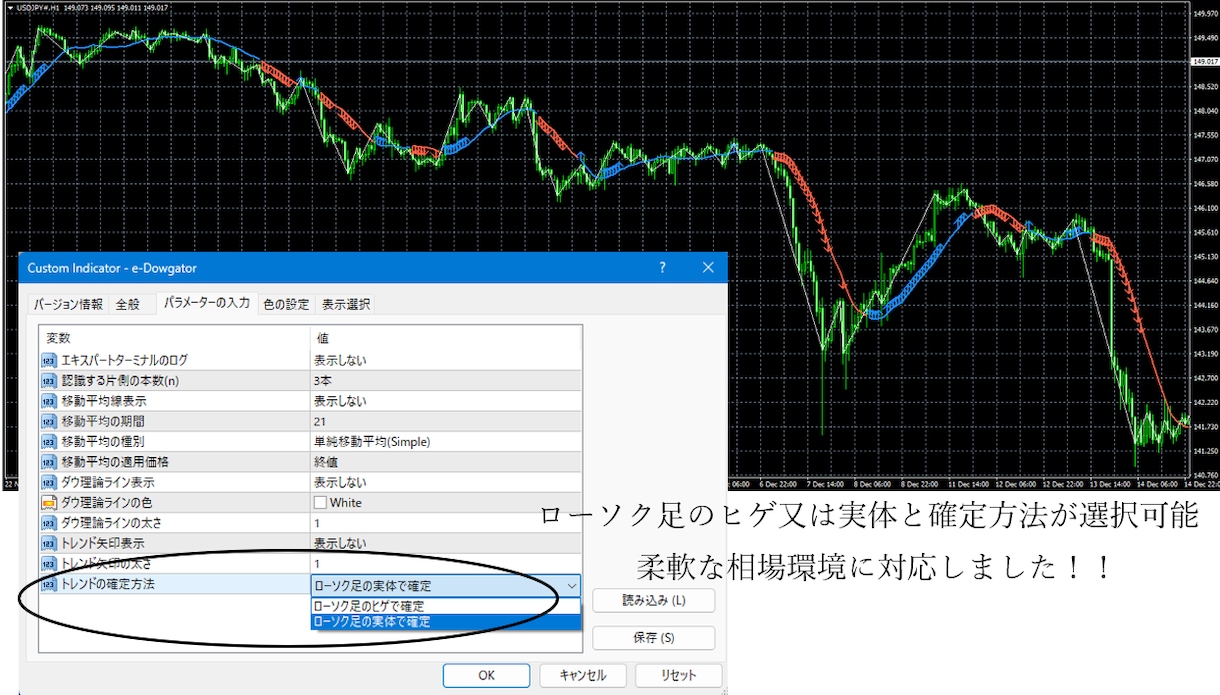This screenshot has height=695, width=1220.
Task: Click the icon beside トレンド矢印表示
Action: coord(49,543)
